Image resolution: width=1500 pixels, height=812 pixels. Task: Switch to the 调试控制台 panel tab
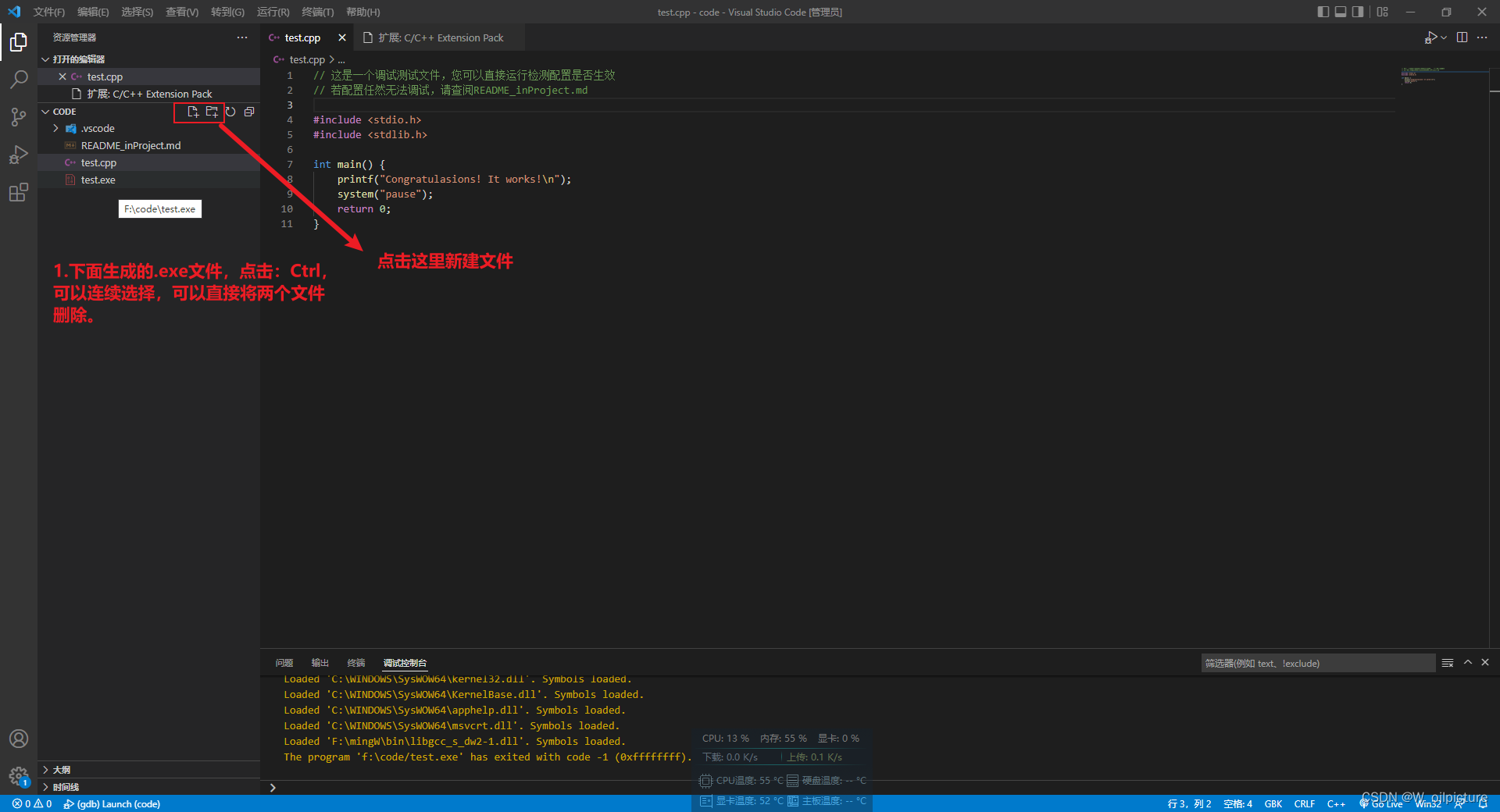point(405,663)
